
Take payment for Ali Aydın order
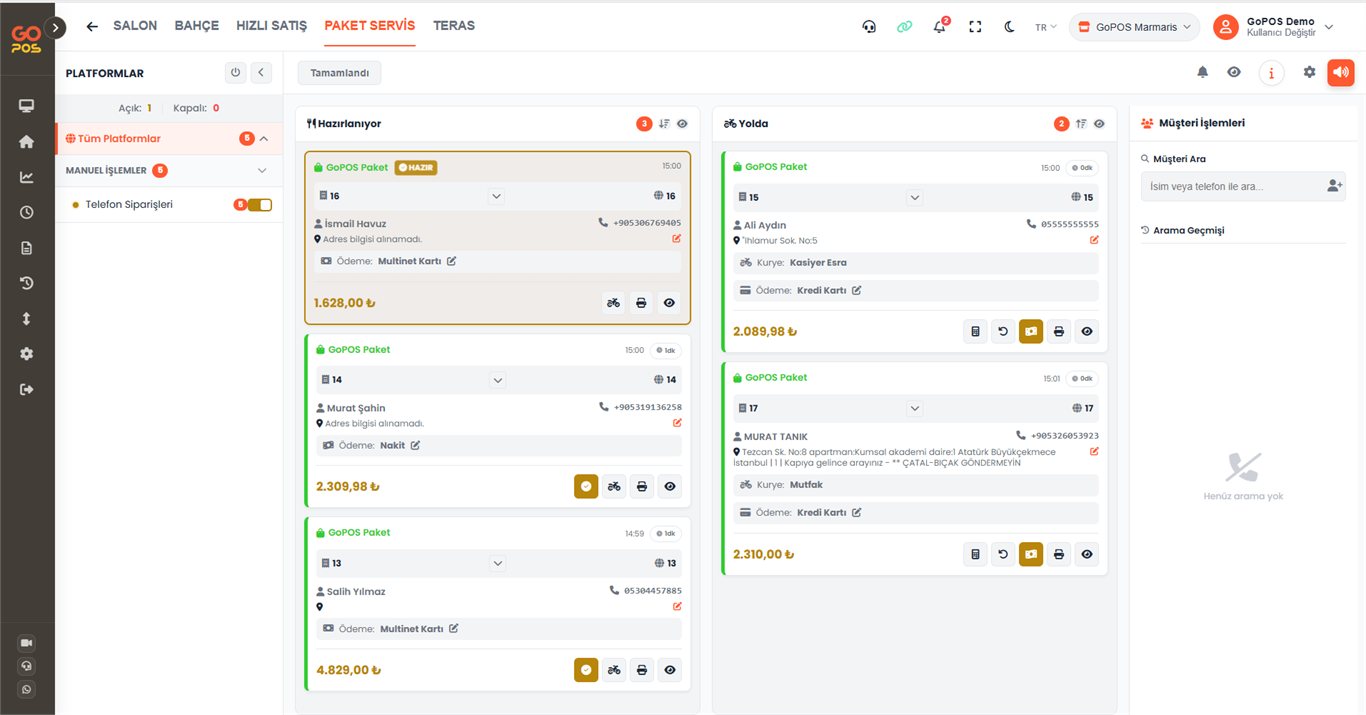point(1031,331)
